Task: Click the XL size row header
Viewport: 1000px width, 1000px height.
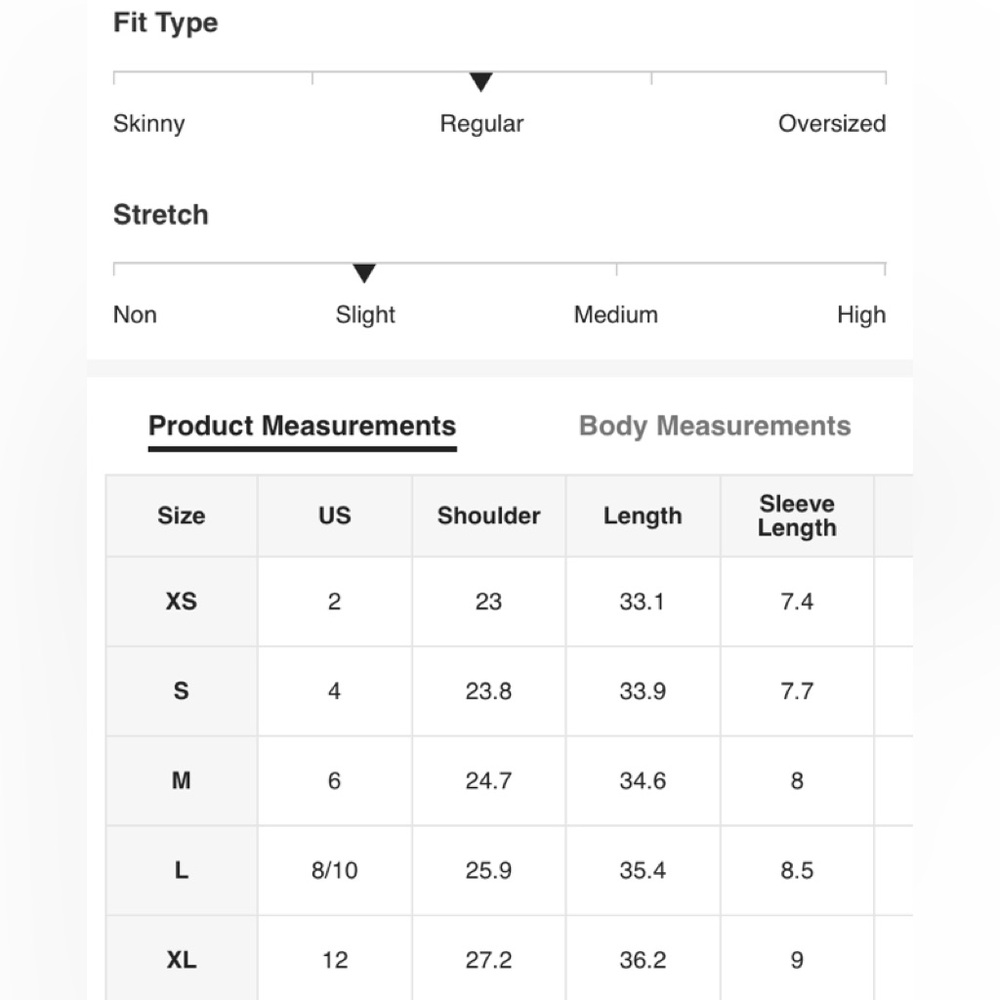Action: point(182,960)
